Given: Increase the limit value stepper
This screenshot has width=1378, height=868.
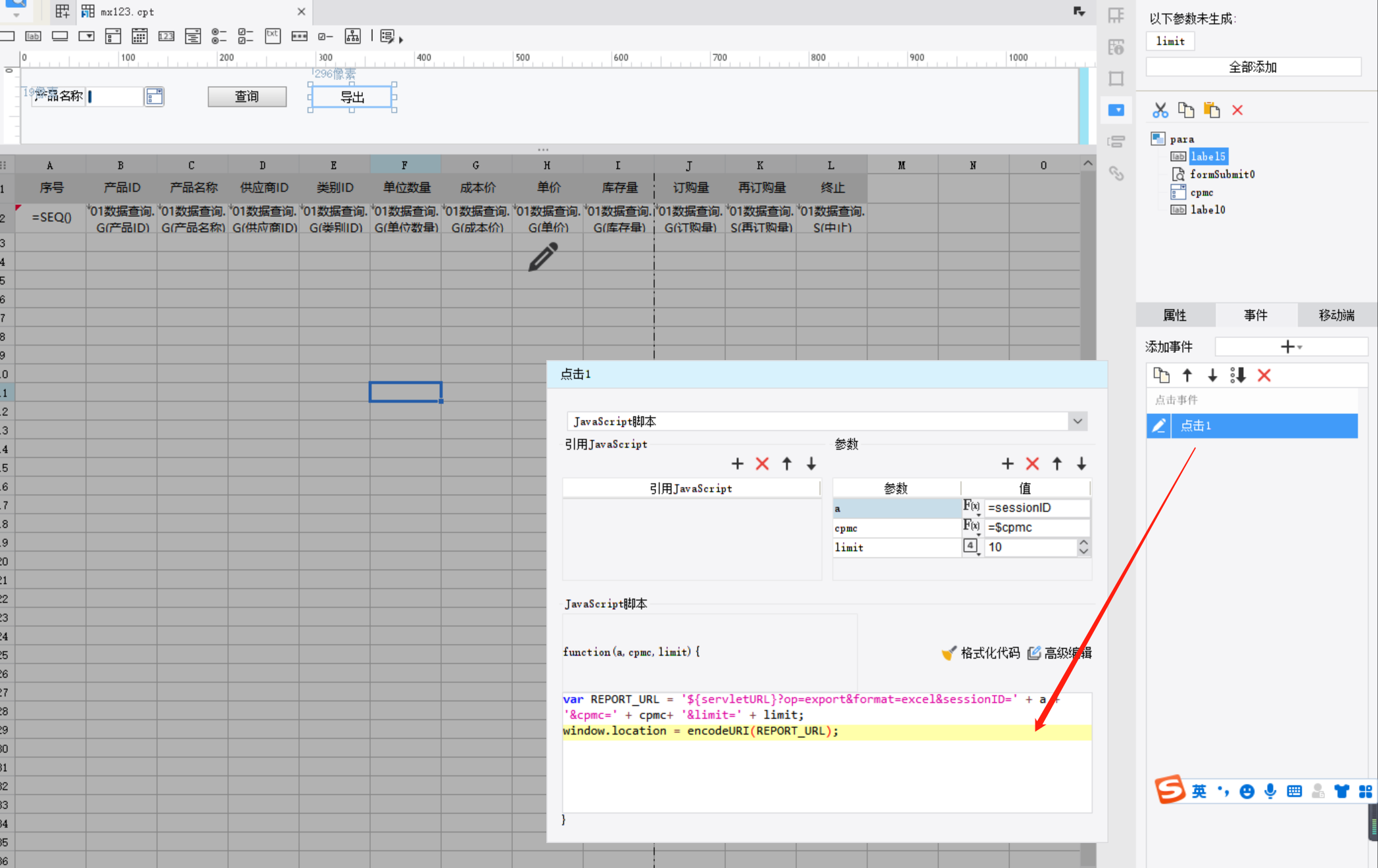Looking at the screenshot, I should (x=1083, y=543).
